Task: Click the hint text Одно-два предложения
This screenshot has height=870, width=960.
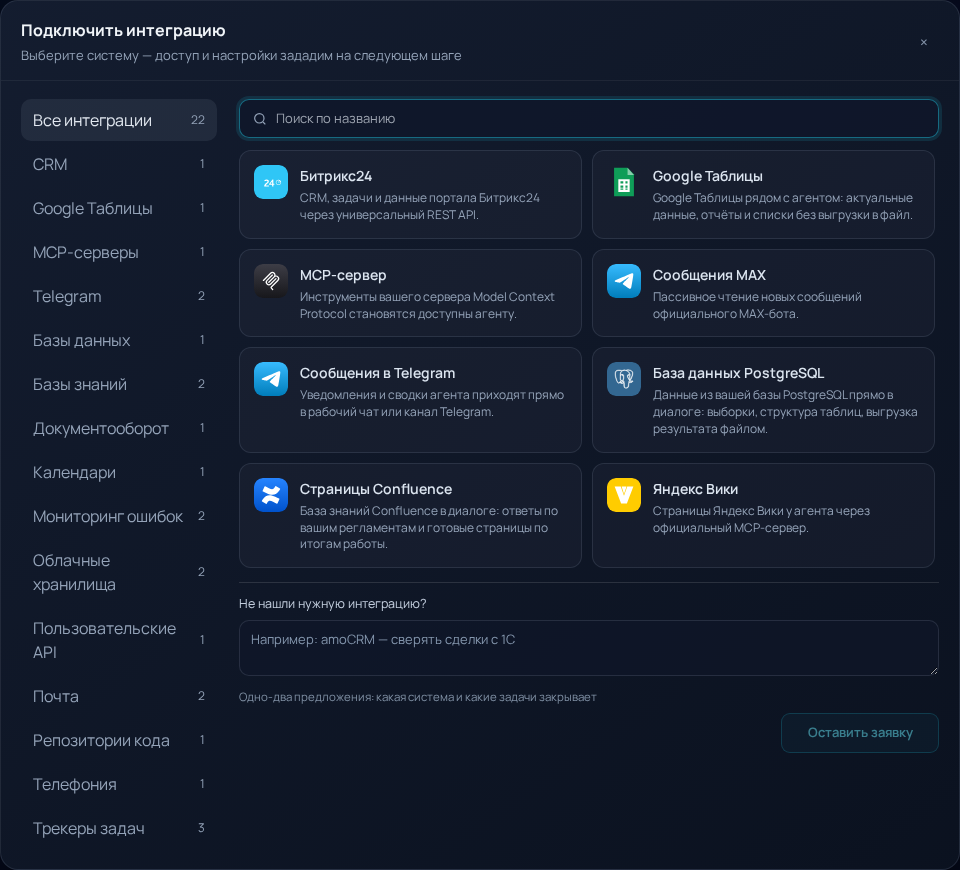Action: coord(418,697)
